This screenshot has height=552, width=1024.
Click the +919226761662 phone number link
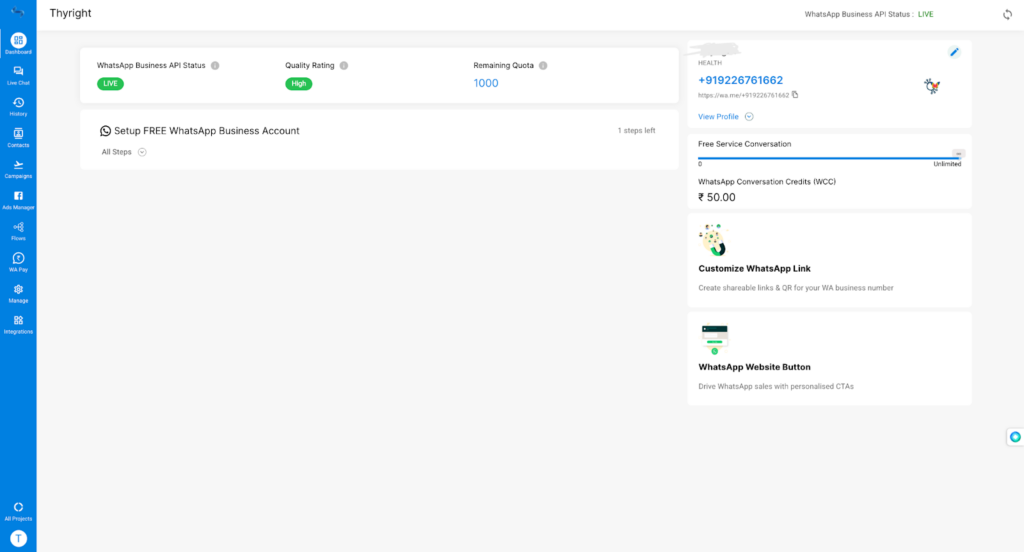740,80
